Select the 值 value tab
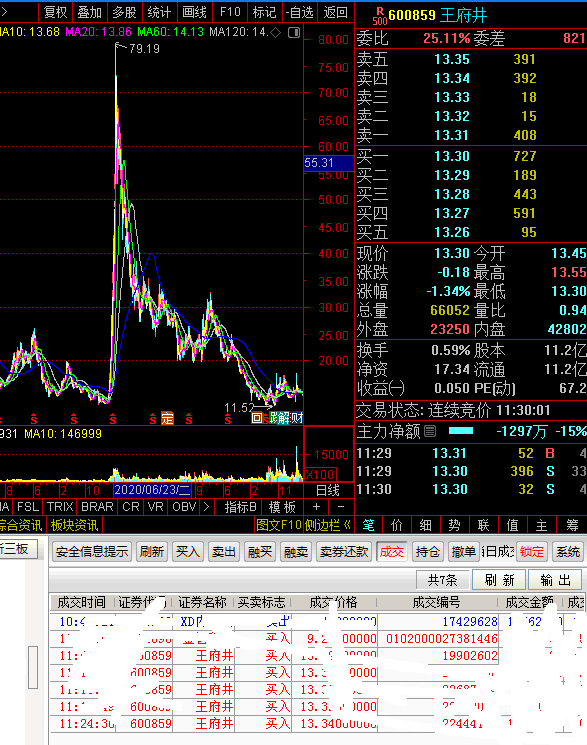 click(x=512, y=525)
